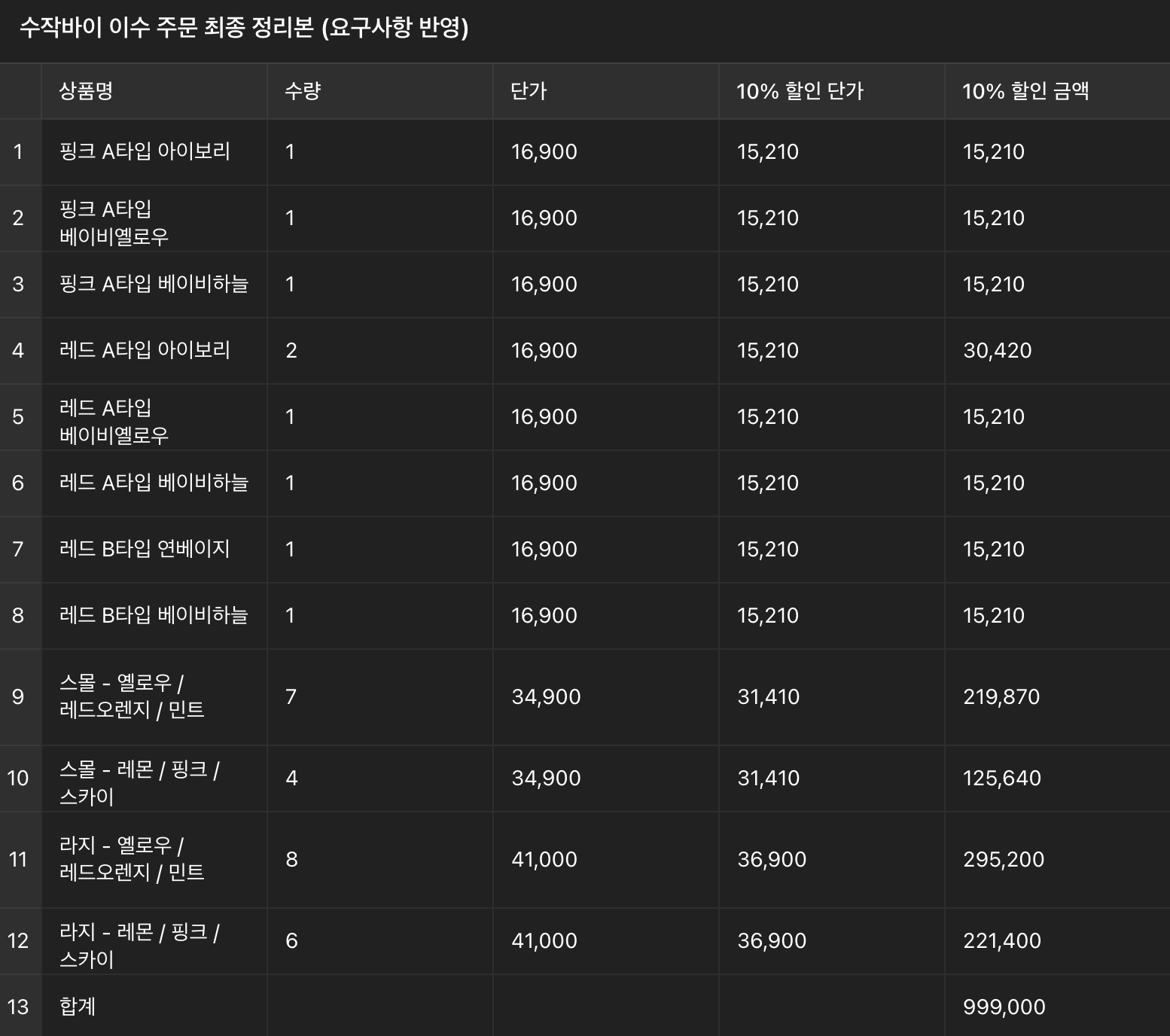This screenshot has height=1036, width=1170.
Task: Click the 125,640 amount cell
Action: [x=1001, y=778]
